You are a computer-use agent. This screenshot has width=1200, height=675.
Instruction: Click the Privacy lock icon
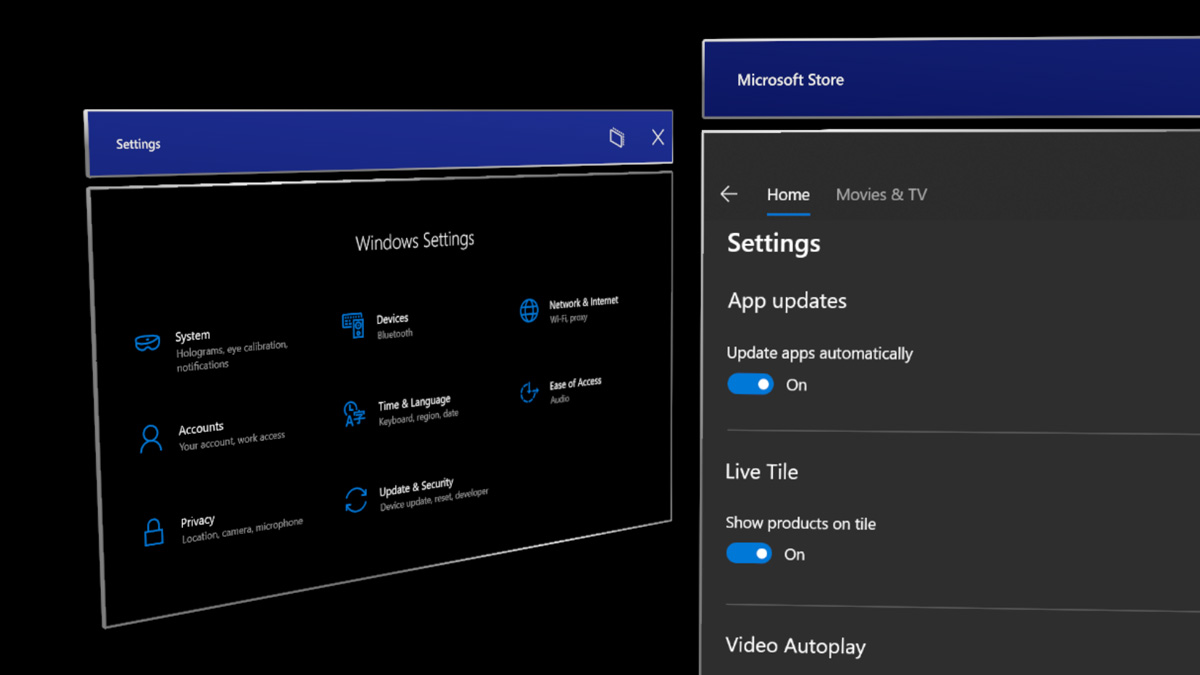(x=153, y=531)
